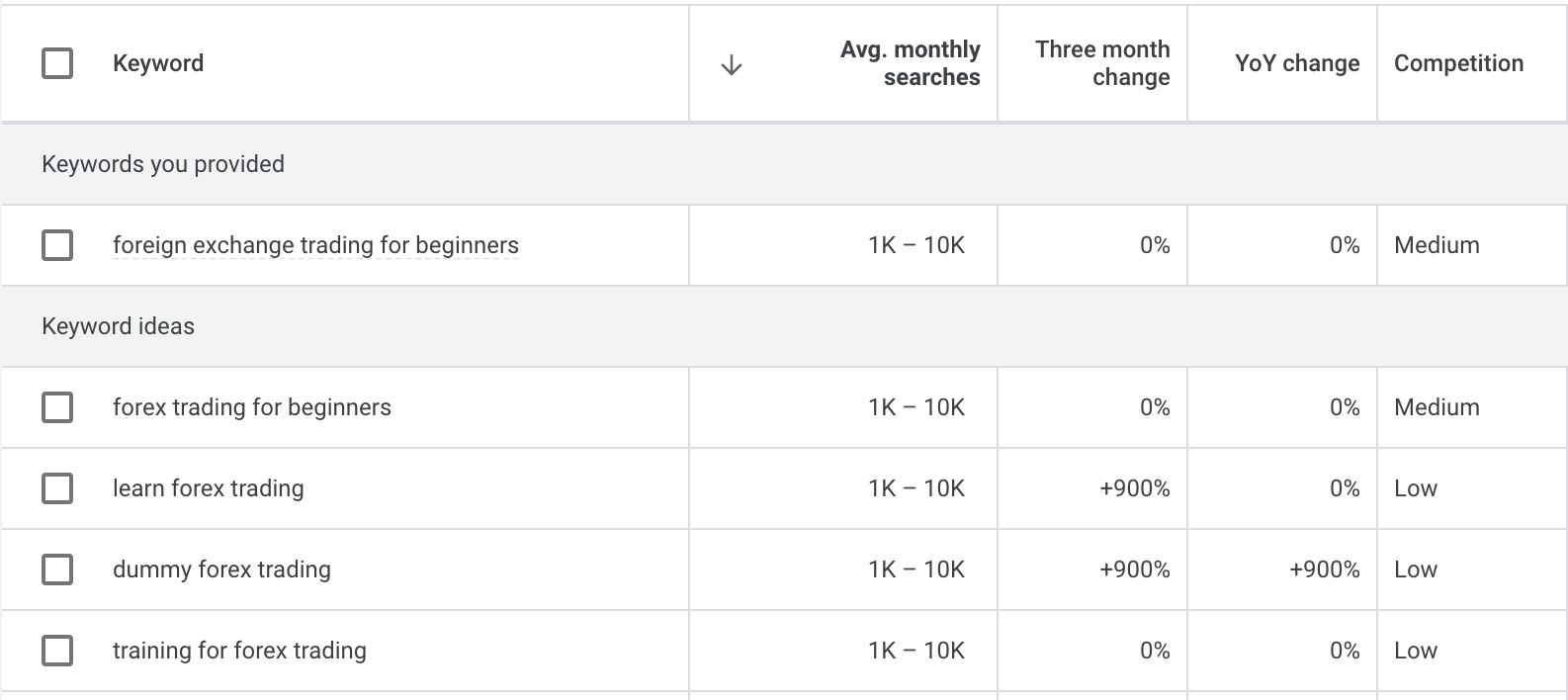Click the 'forex trading for beginners' keyword text
This screenshot has height=700, width=1568.
coord(252,407)
